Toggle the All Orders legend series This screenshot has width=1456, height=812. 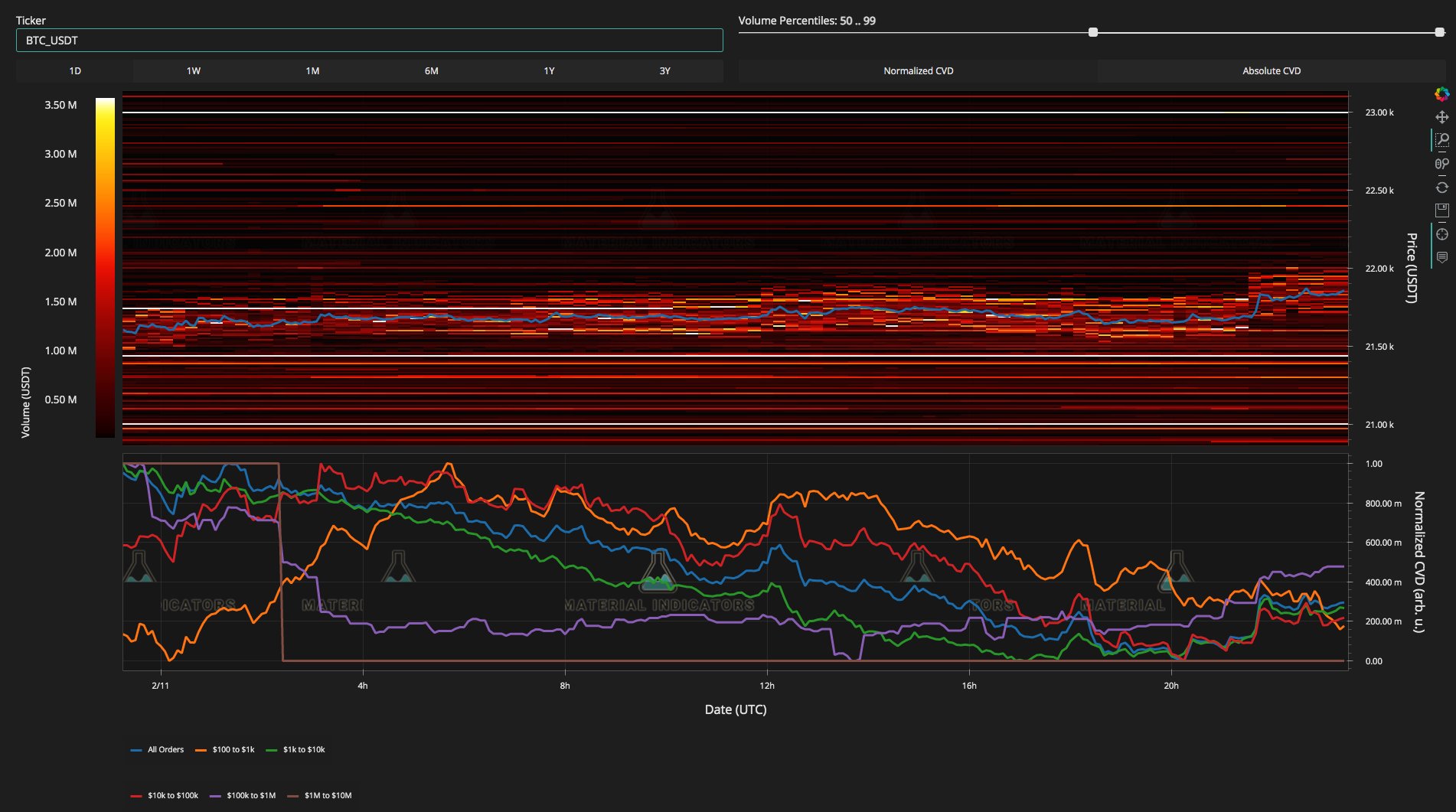165,750
